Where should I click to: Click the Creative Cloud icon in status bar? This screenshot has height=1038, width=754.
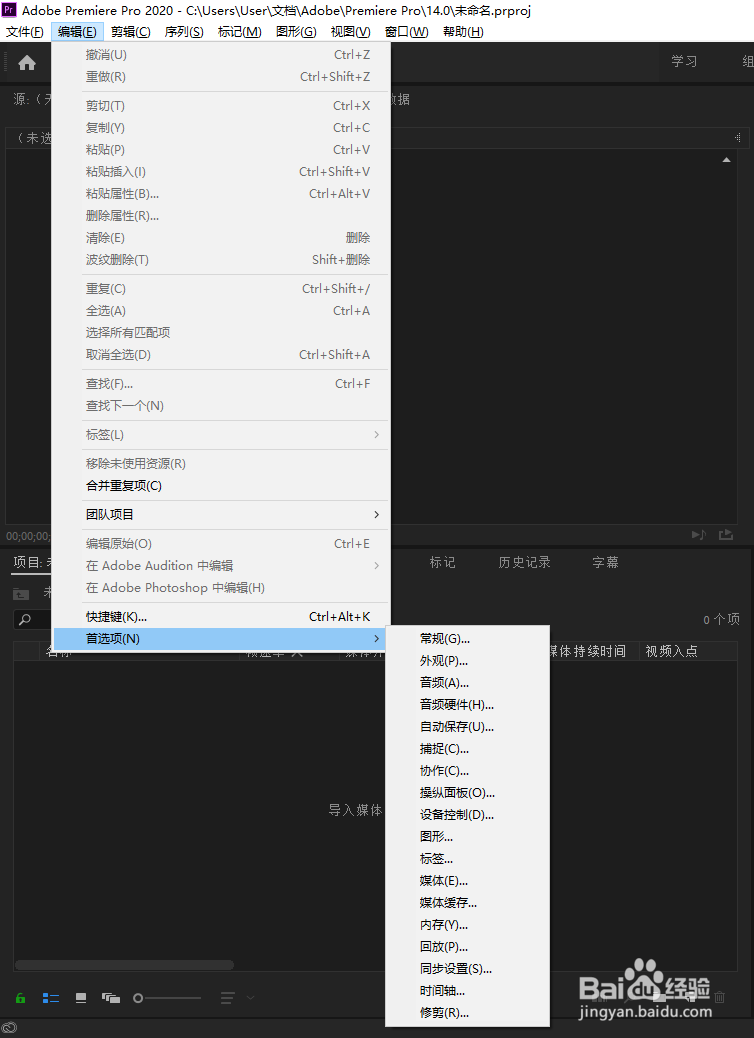(9, 1028)
